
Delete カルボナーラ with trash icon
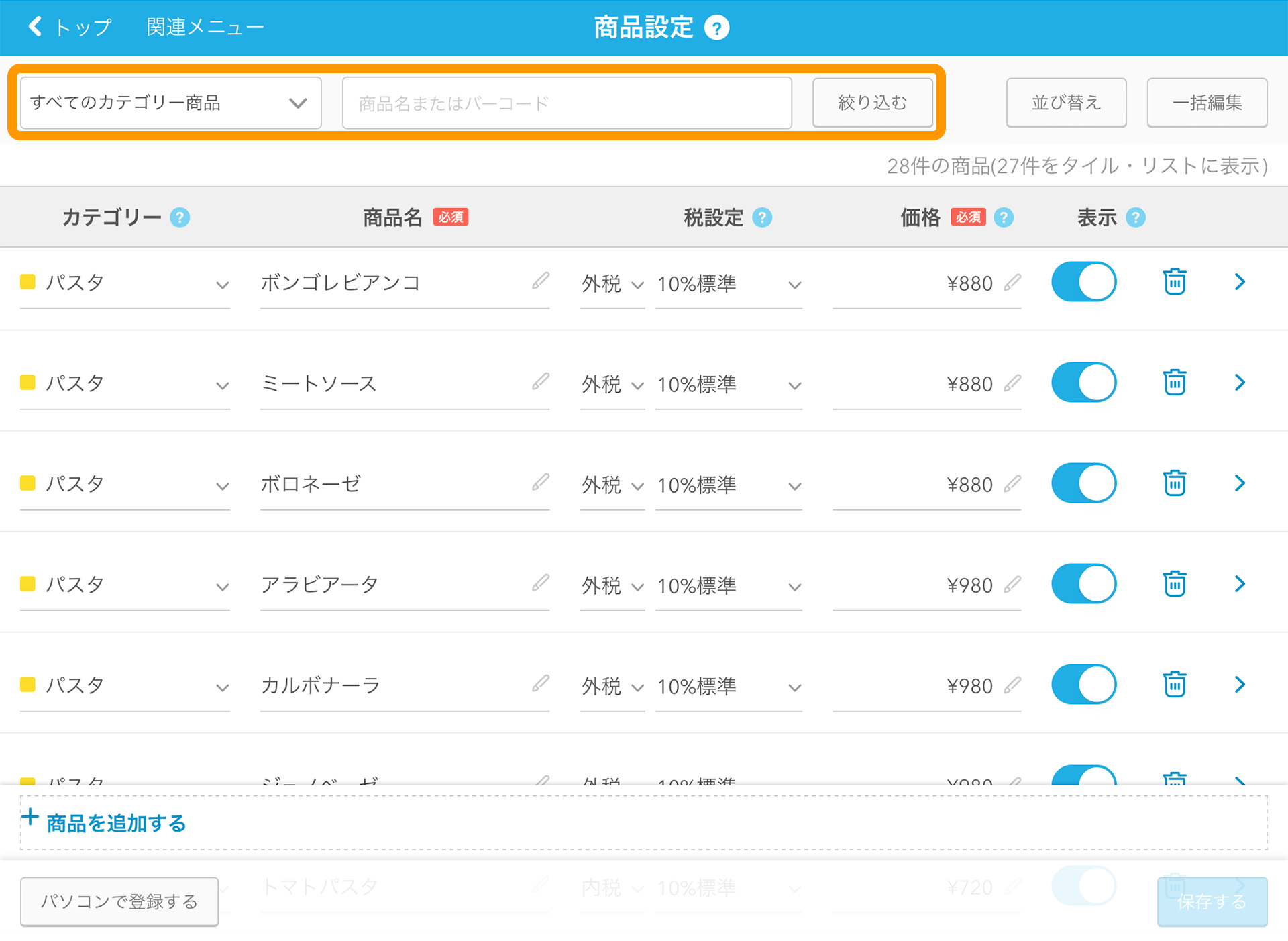[1175, 684]
